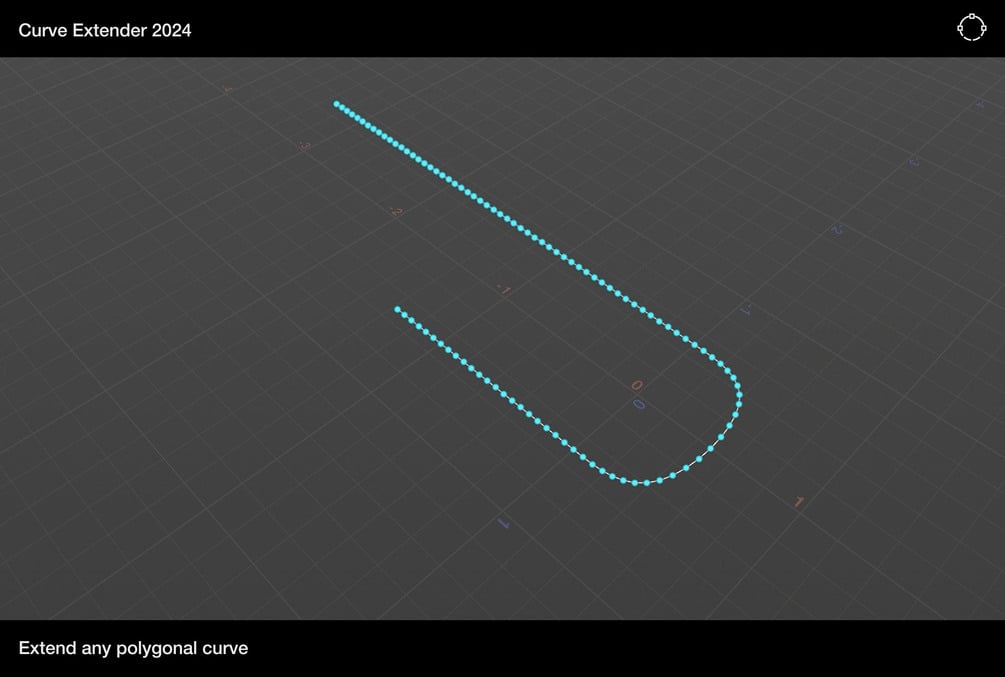Click the topmost starting point of the curve
Screen dimensions: 1005x677
click(336, 103)
